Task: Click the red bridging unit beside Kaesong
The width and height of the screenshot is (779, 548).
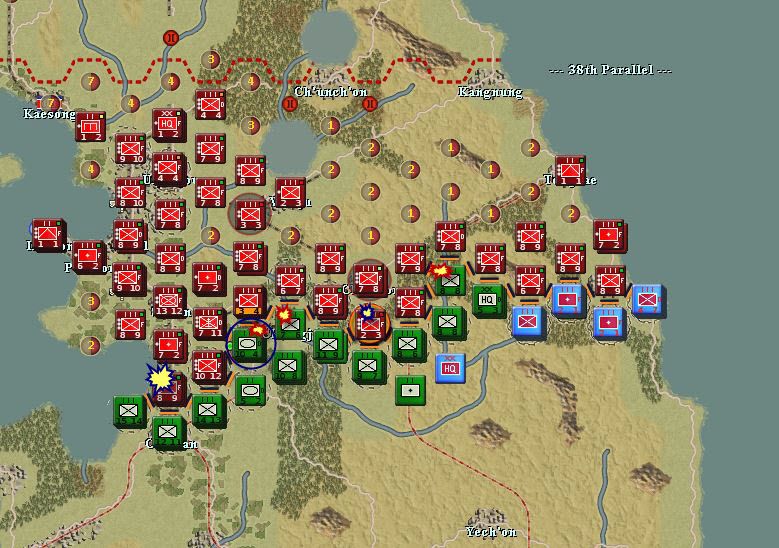Action: click(91, 127)
